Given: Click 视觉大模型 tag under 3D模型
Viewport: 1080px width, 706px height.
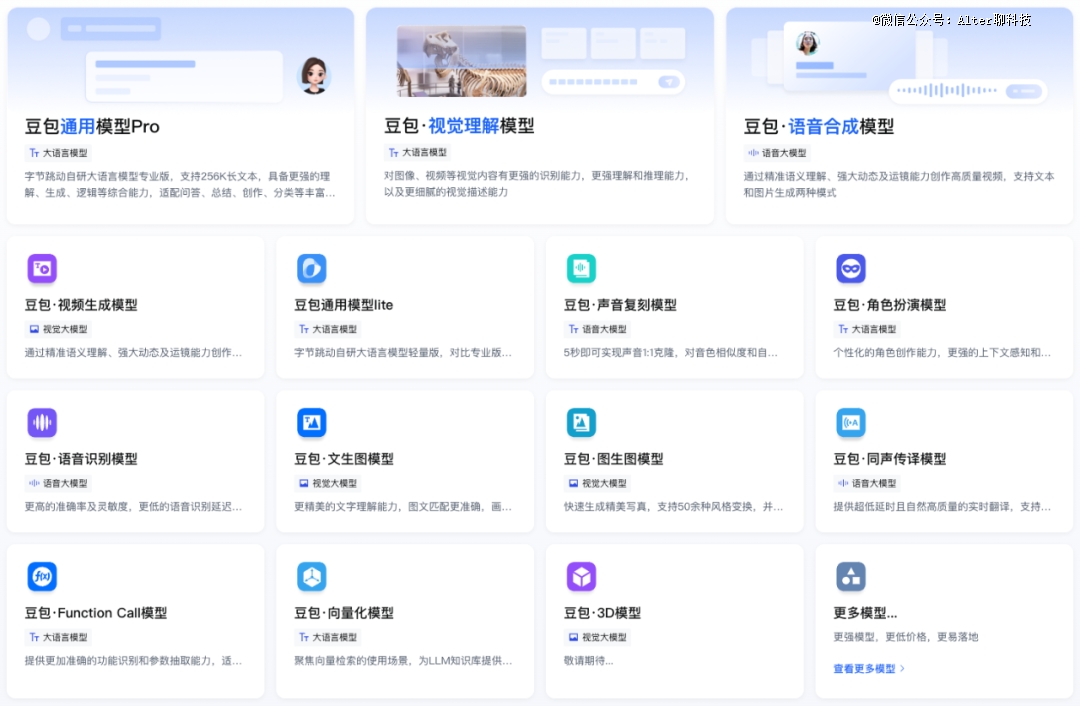Looking at the screenshot, I should click(597, 637).
